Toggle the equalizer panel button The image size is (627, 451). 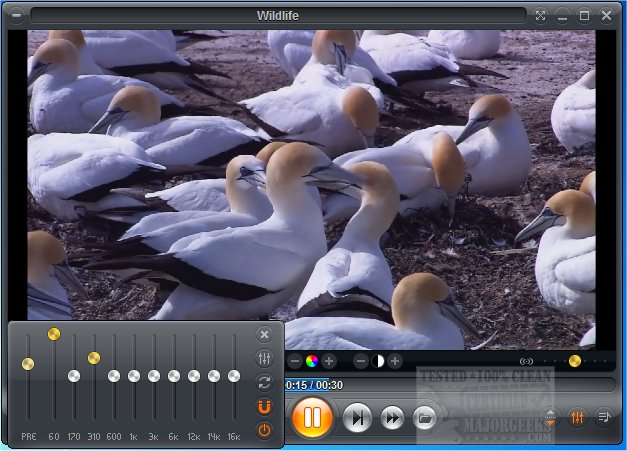(578, 417)
